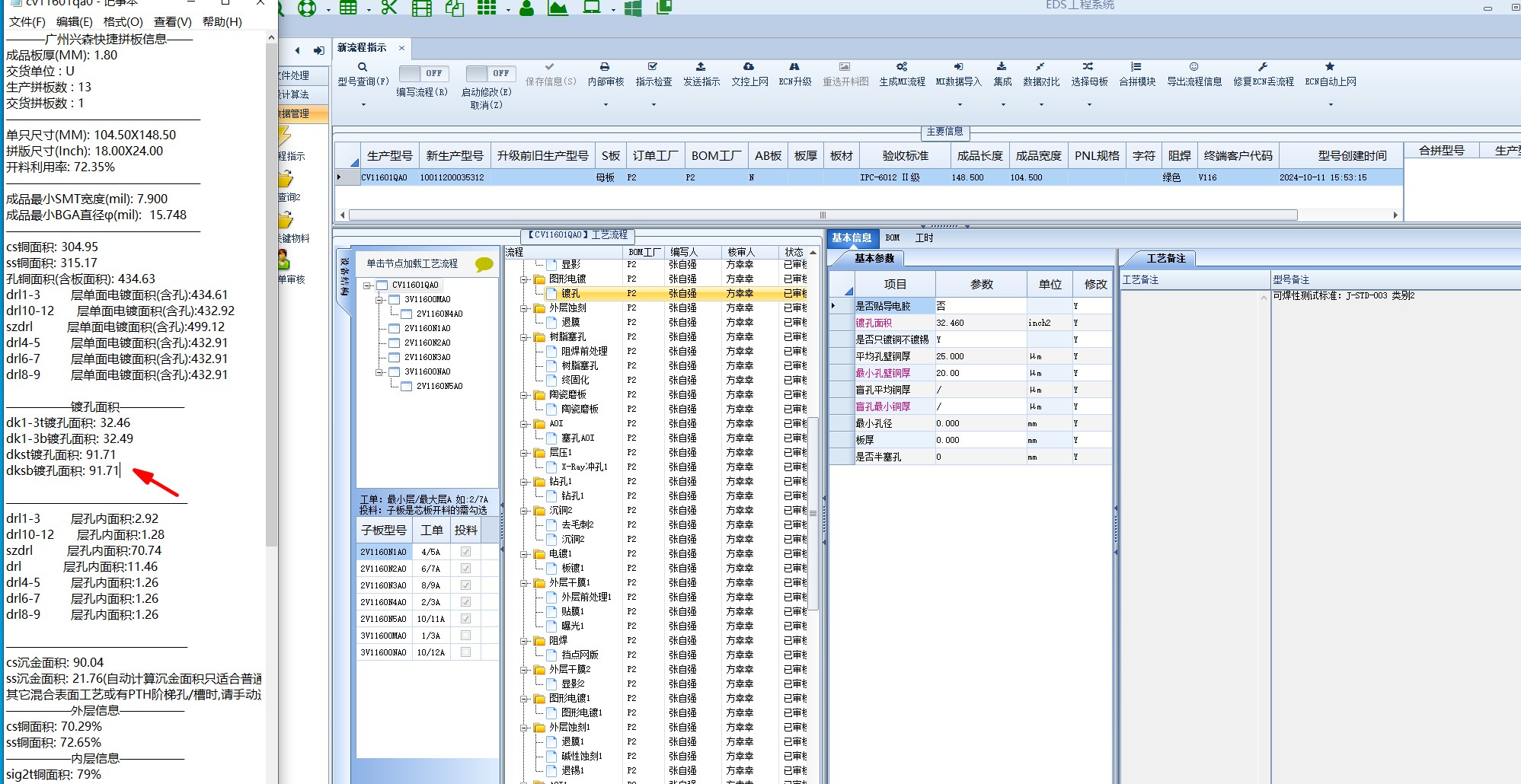This screenshot has height=784, width=1521.
Task: Toggle 投料 checkbox for 2V1160N5A0
Action: tap(465, 619)
